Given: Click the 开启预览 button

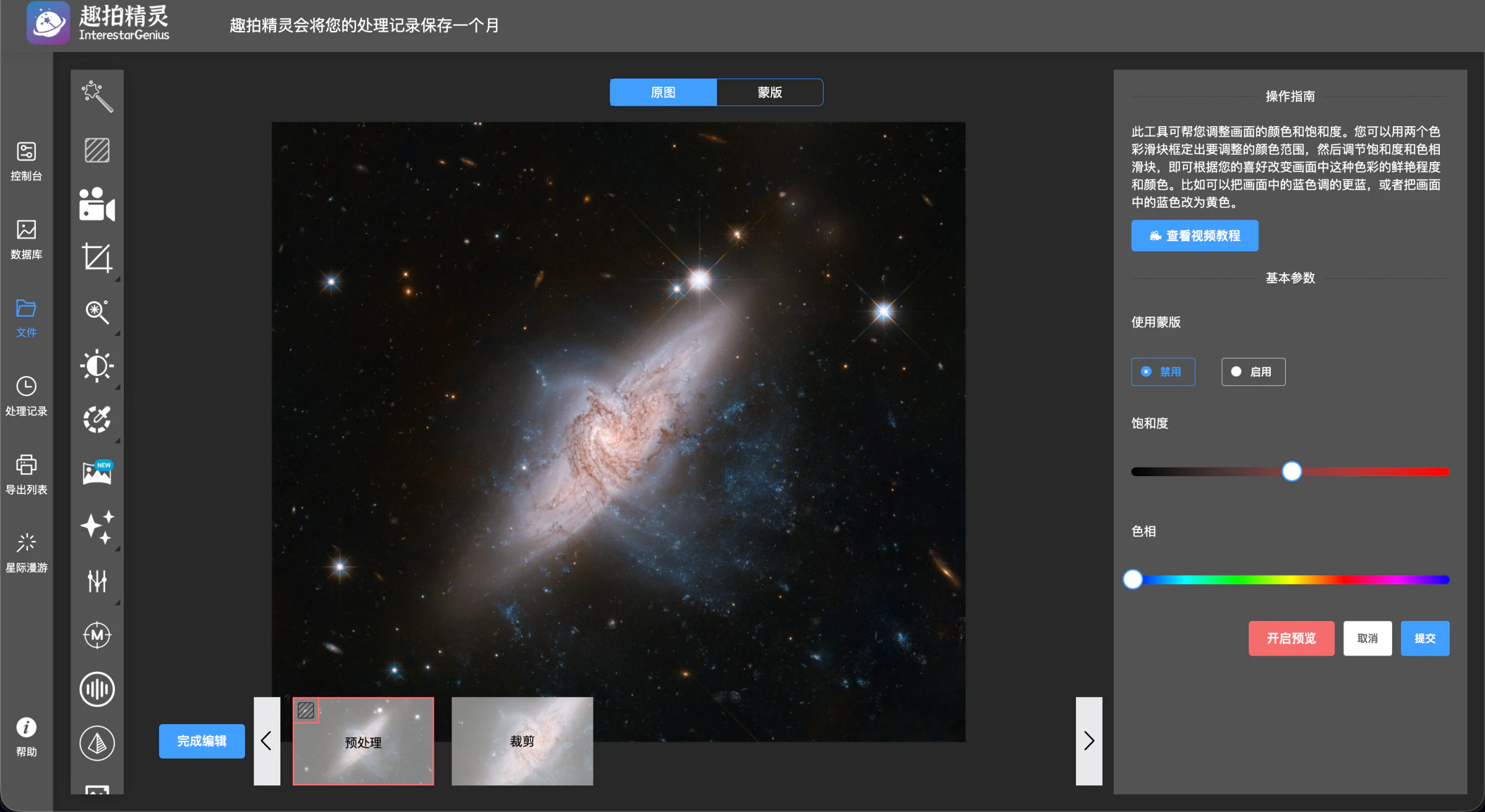Looking at the screenshot, I should point(1291,638).
